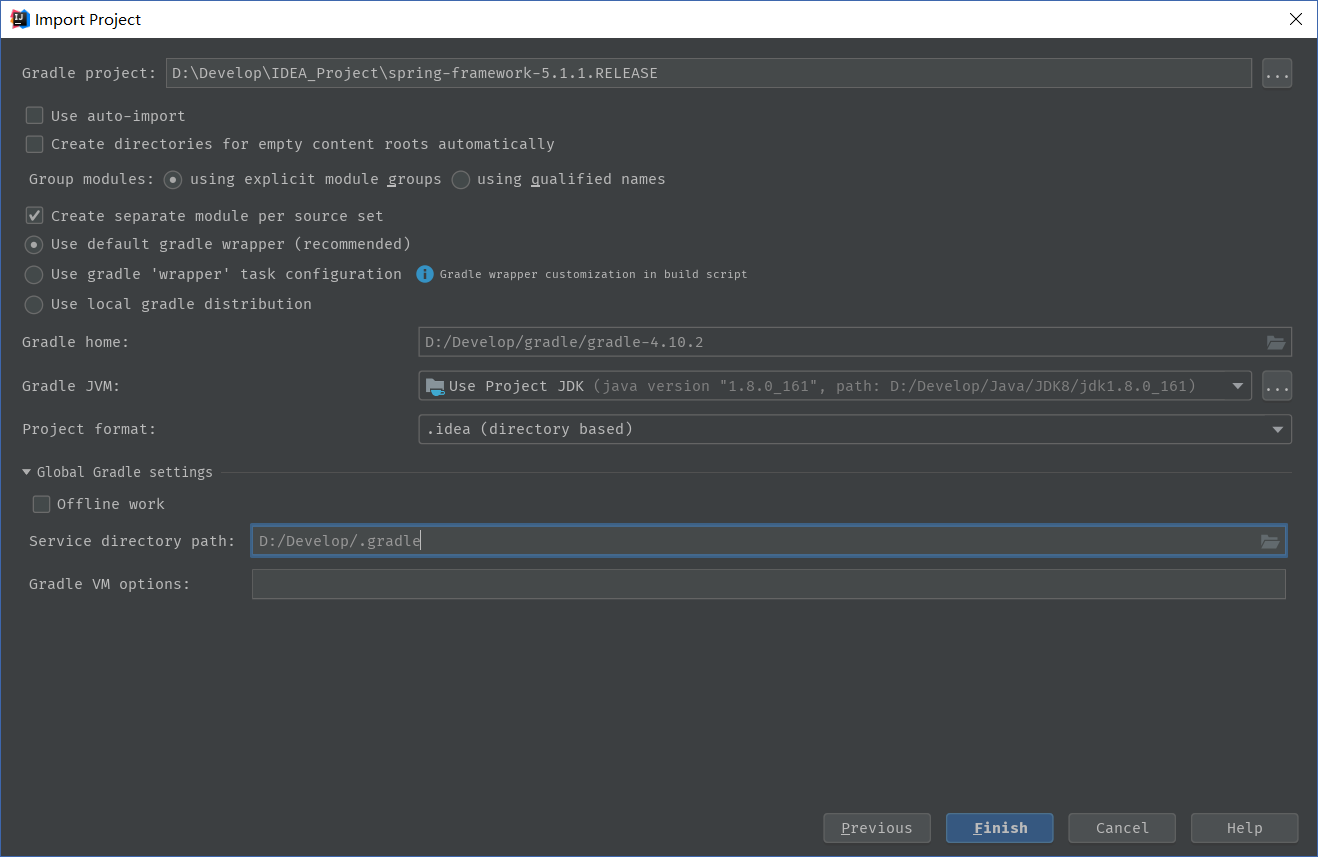Click the 'Service directory path:' label
Screen dimensions: 1318x857
(x=132, y=541)
